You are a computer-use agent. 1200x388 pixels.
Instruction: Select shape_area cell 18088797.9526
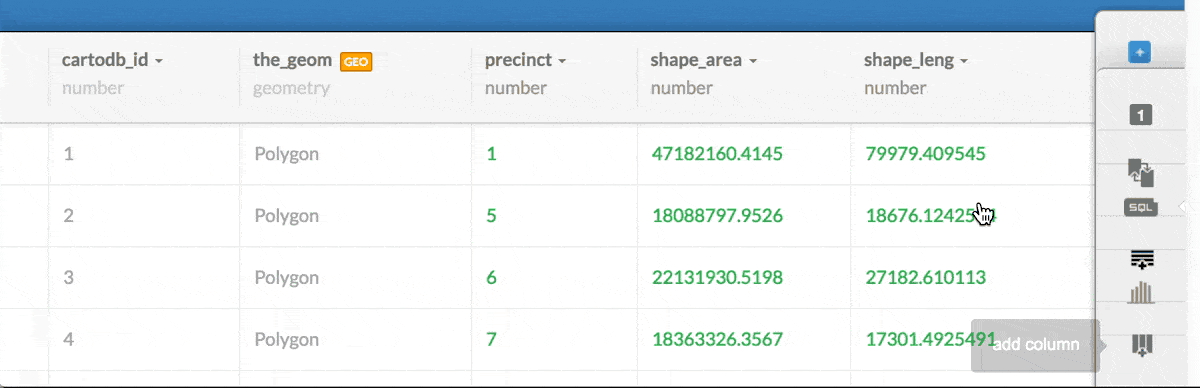pos(717,216)
